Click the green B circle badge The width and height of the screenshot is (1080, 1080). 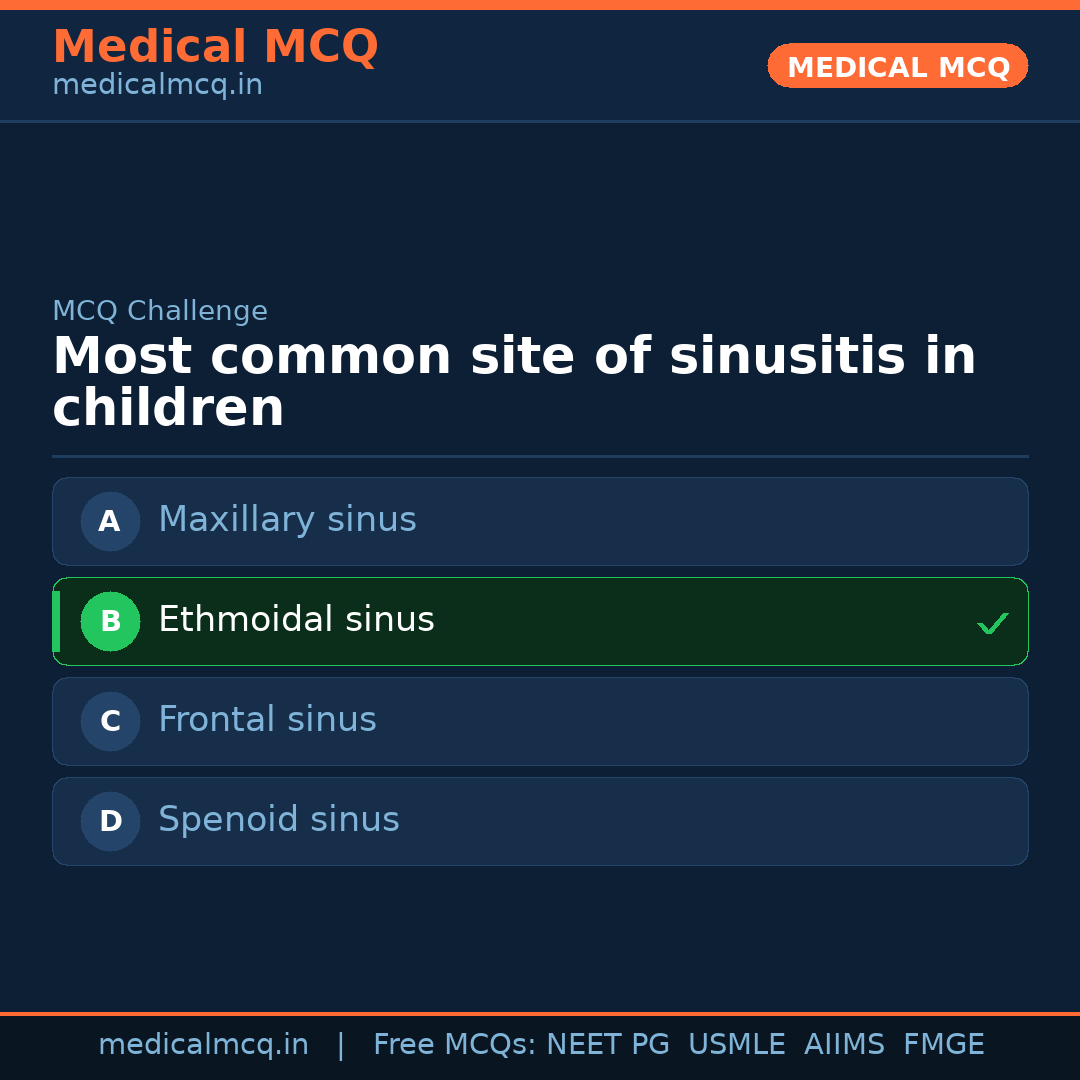110,621
